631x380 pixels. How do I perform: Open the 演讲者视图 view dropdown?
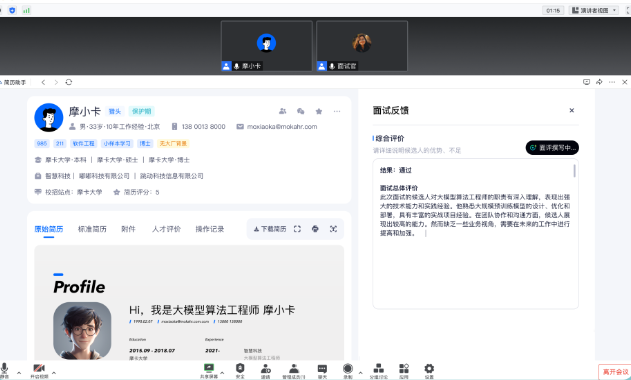click(595, 10)
